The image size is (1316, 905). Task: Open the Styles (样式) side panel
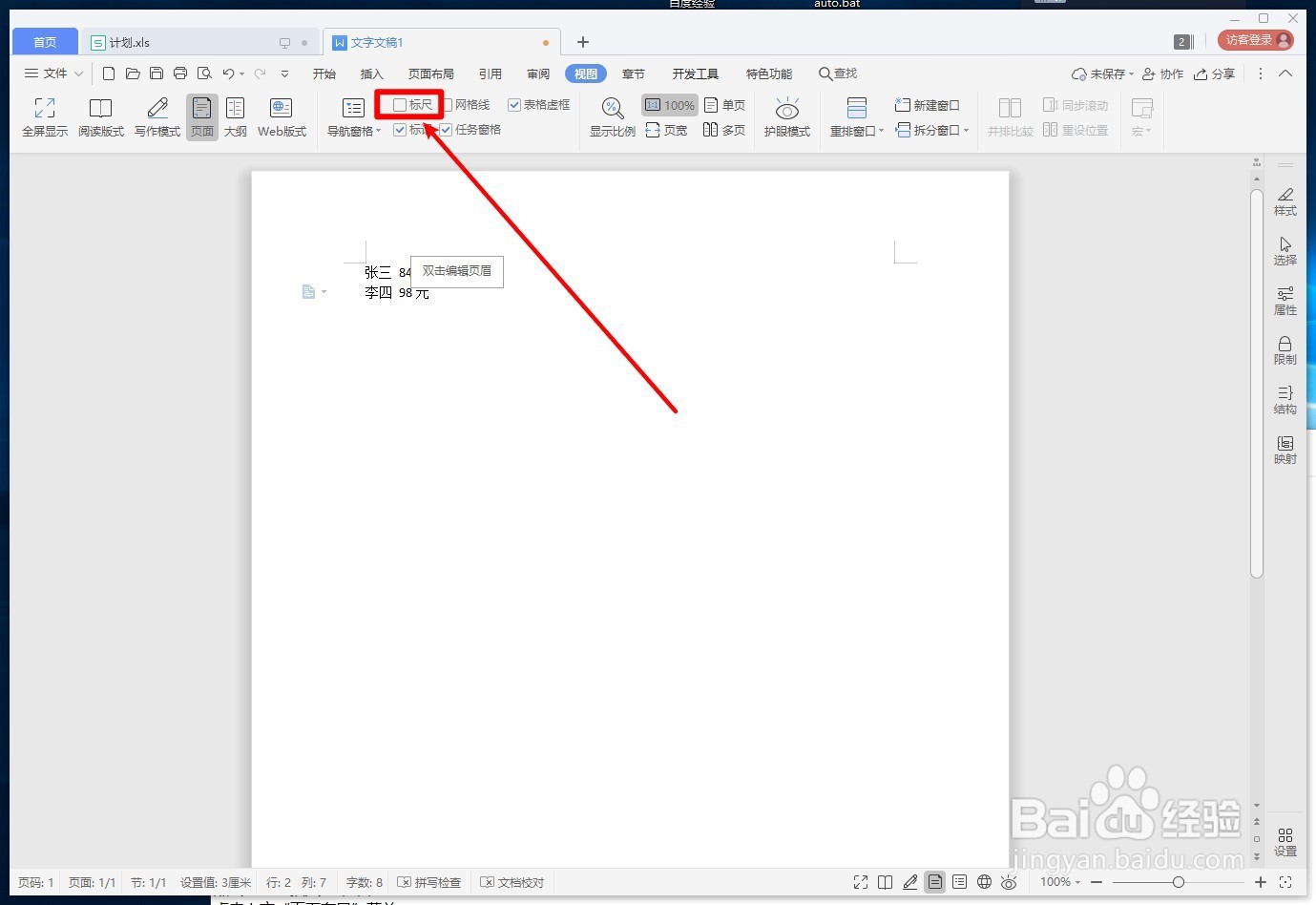click(1285, 201)
